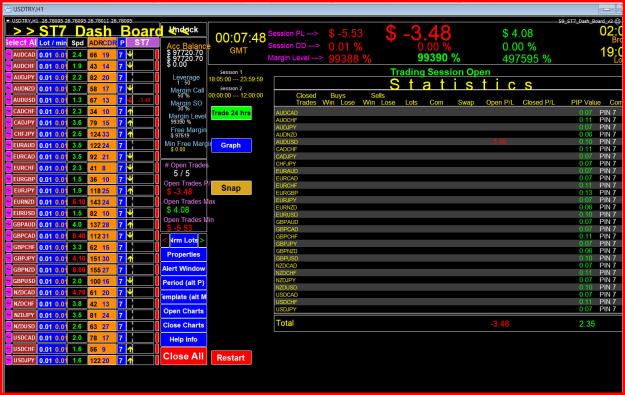Toggle the magenta select box for USDCAD
Image resolution: width=625 pixels, height=395 pixels.
click(9, 338)
